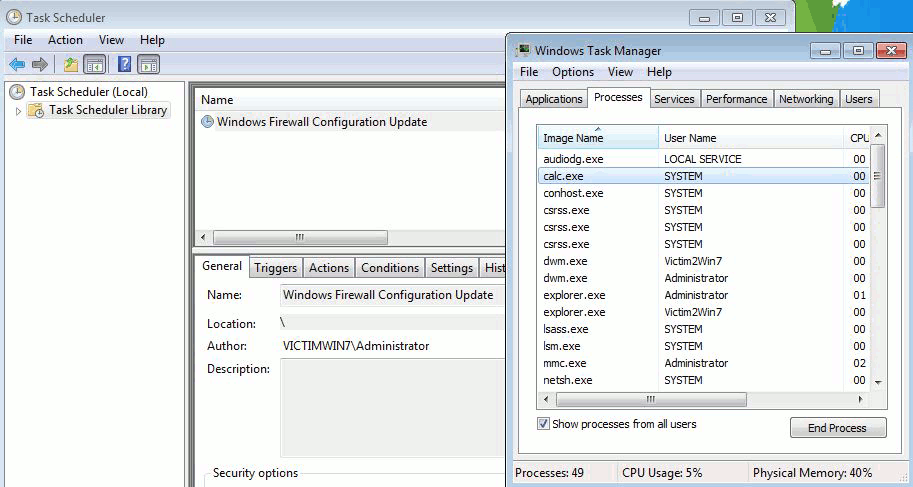The image size is (913, 487).
Task: Expand the Task Scheduler Library tree node
Action: pyautogui.click(x=18, y=111)
